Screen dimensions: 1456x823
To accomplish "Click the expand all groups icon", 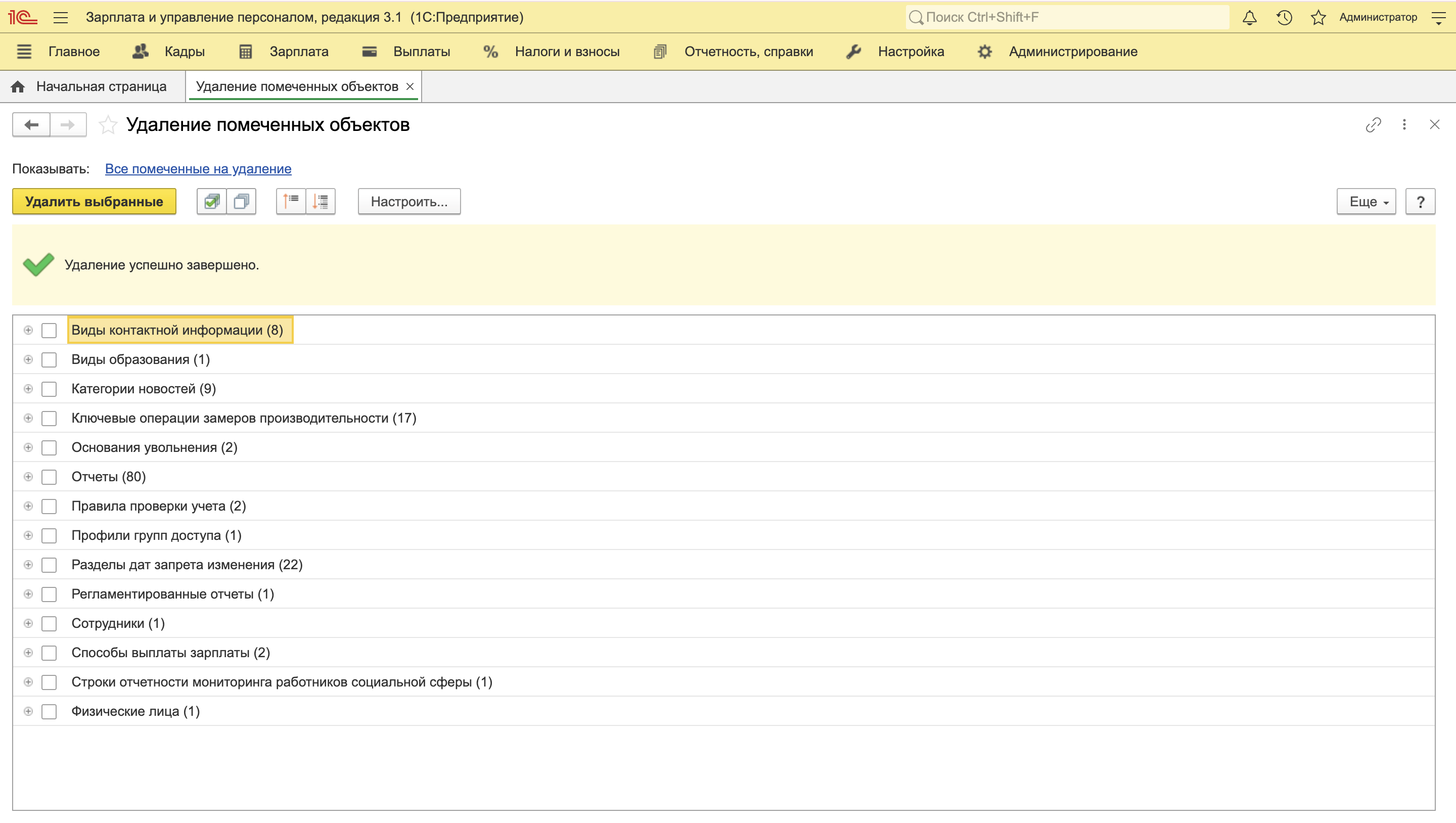I will pyautogui.click(x=321, y=201).
